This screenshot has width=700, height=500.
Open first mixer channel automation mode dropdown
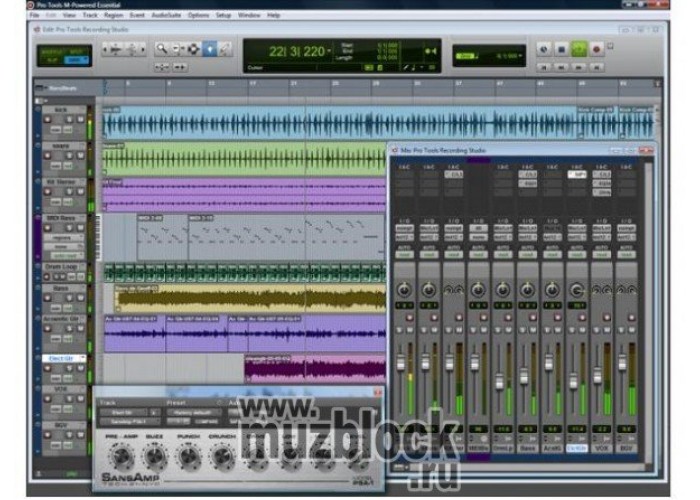coord(404,255)
